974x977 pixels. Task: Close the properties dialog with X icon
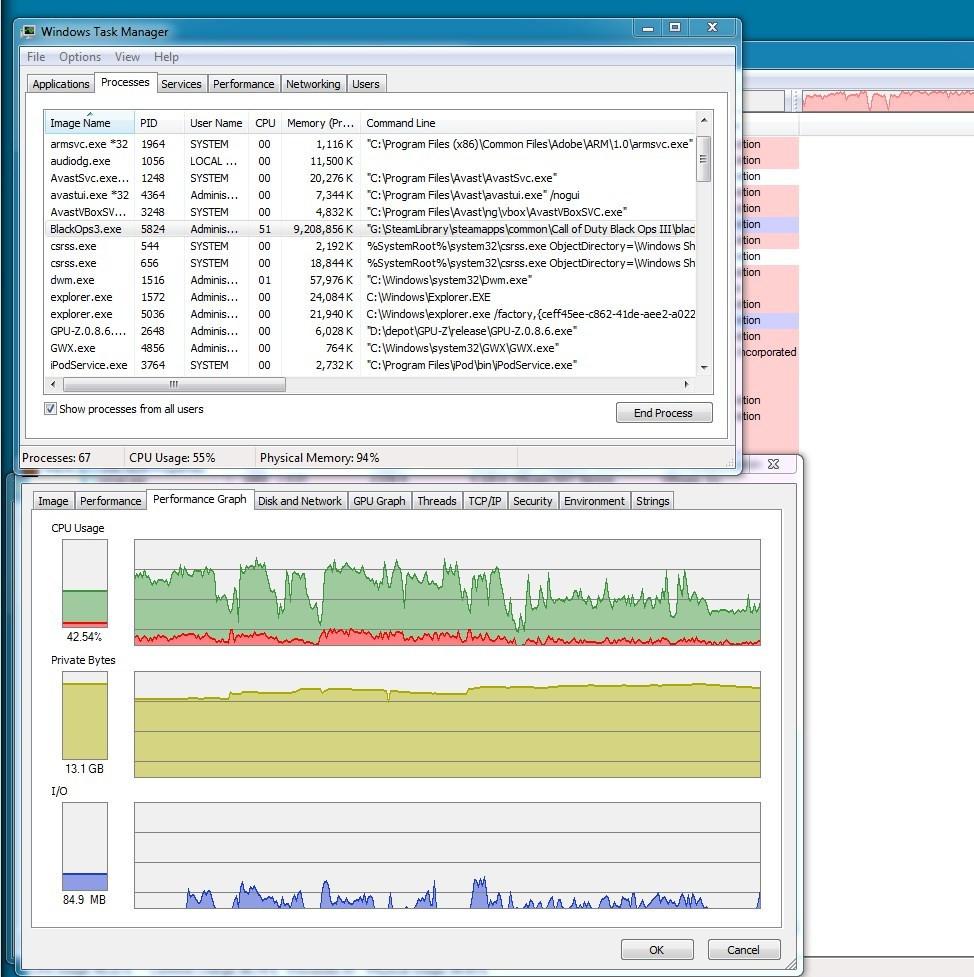point(773,464)
